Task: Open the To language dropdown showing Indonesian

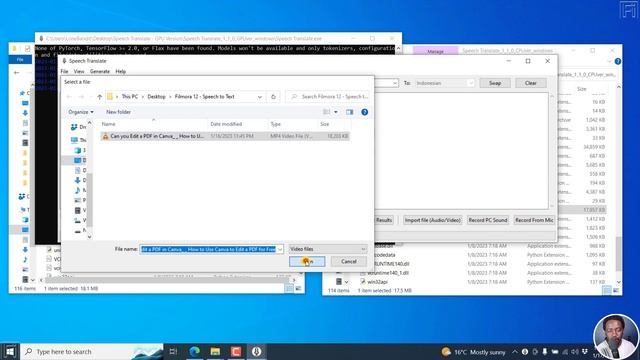Action: pos(444,83)
